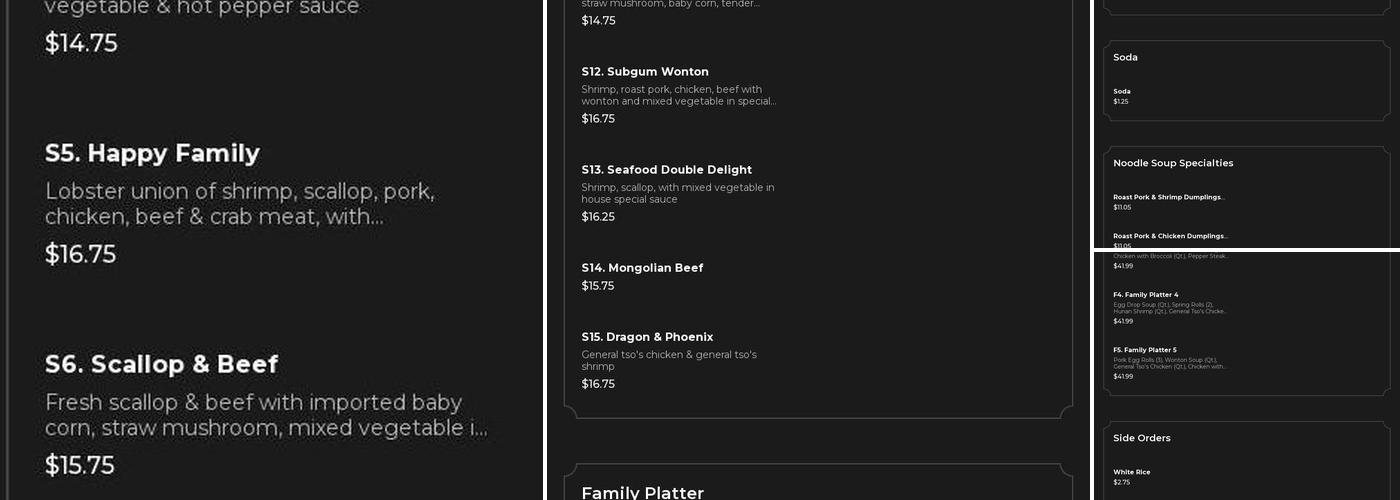Choose the S14. Mongolian Beef entry
This screenshot has width=1400, height=500.
click(x=642, y=268)
